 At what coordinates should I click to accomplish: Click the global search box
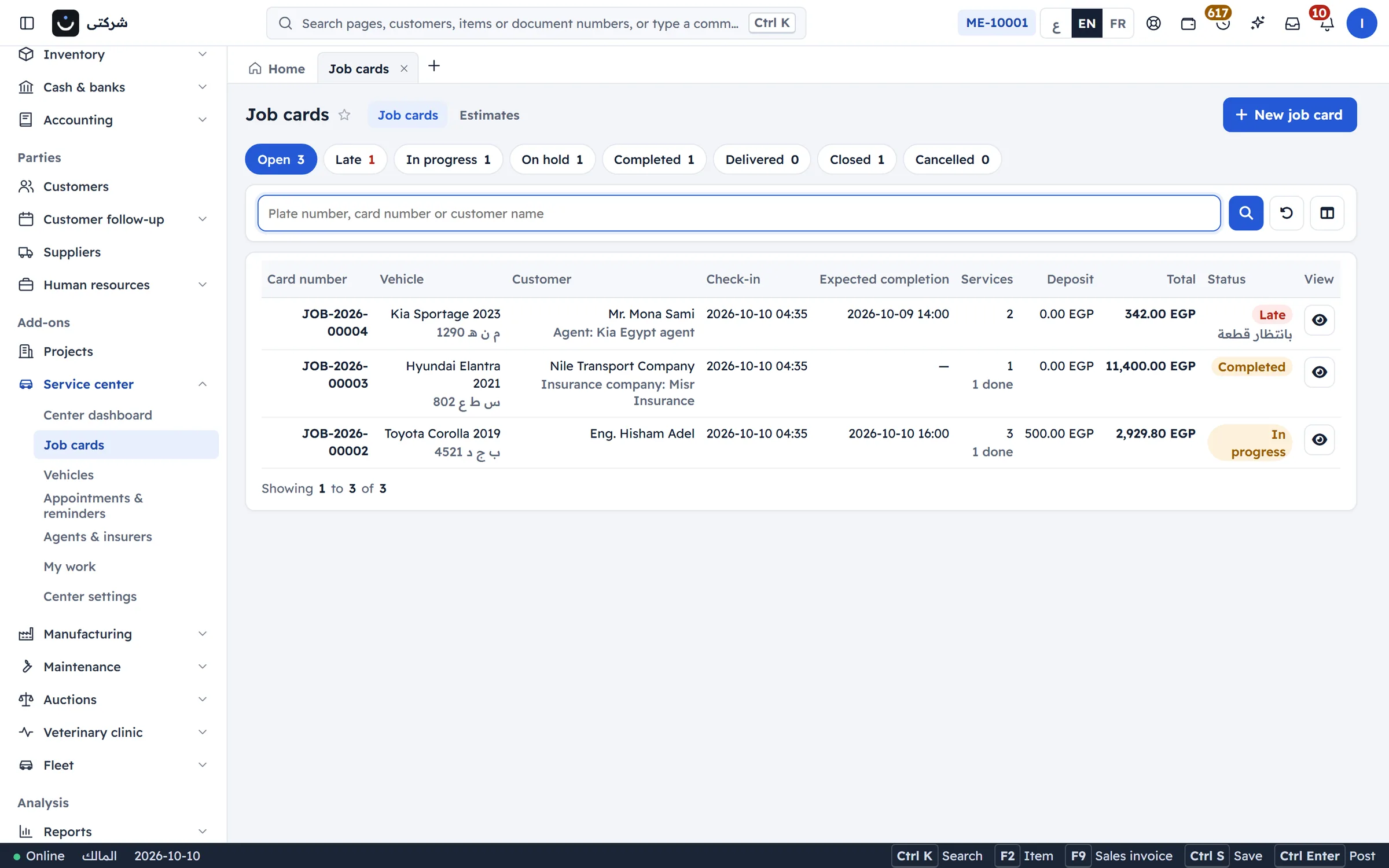tap(536, 23)
